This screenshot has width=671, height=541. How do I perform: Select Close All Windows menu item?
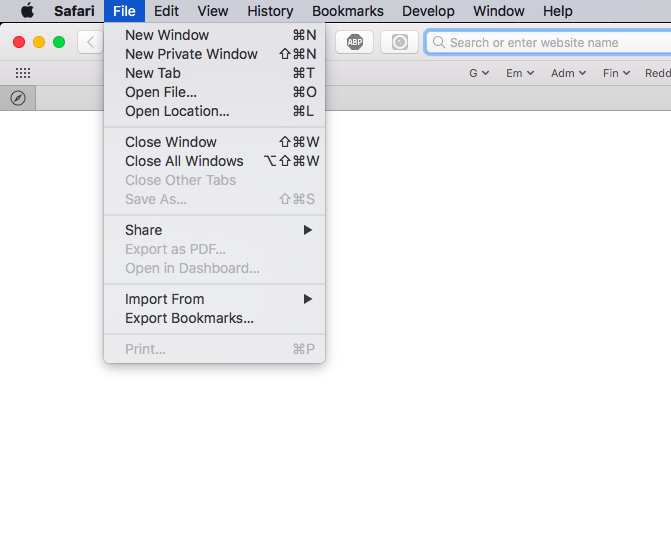(214, 161)
